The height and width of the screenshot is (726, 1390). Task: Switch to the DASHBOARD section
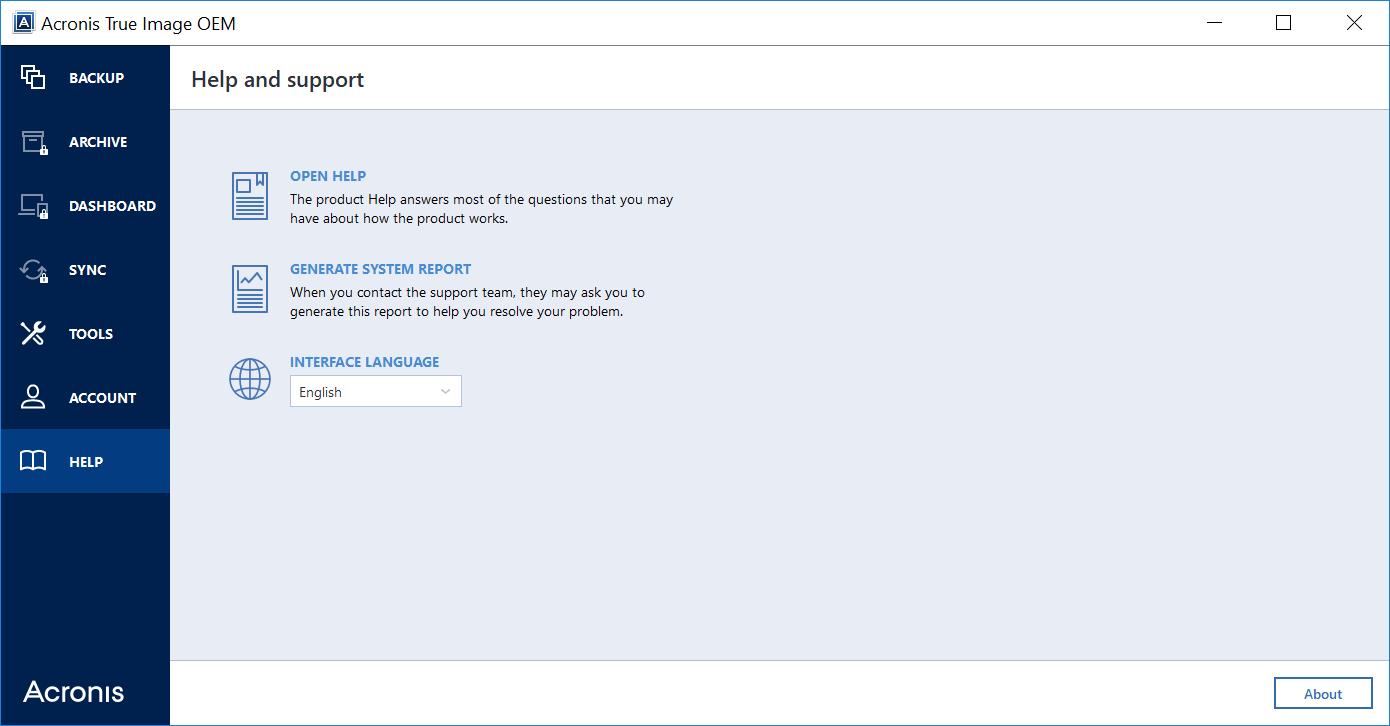pyautogui.click(x=111, y=206)
